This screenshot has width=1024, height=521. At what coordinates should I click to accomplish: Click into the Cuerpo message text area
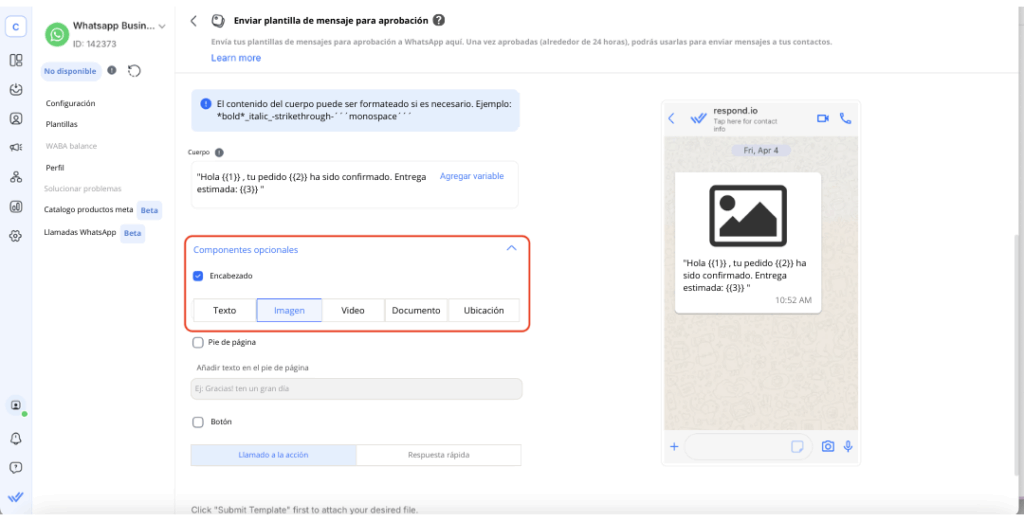point(355,184)
